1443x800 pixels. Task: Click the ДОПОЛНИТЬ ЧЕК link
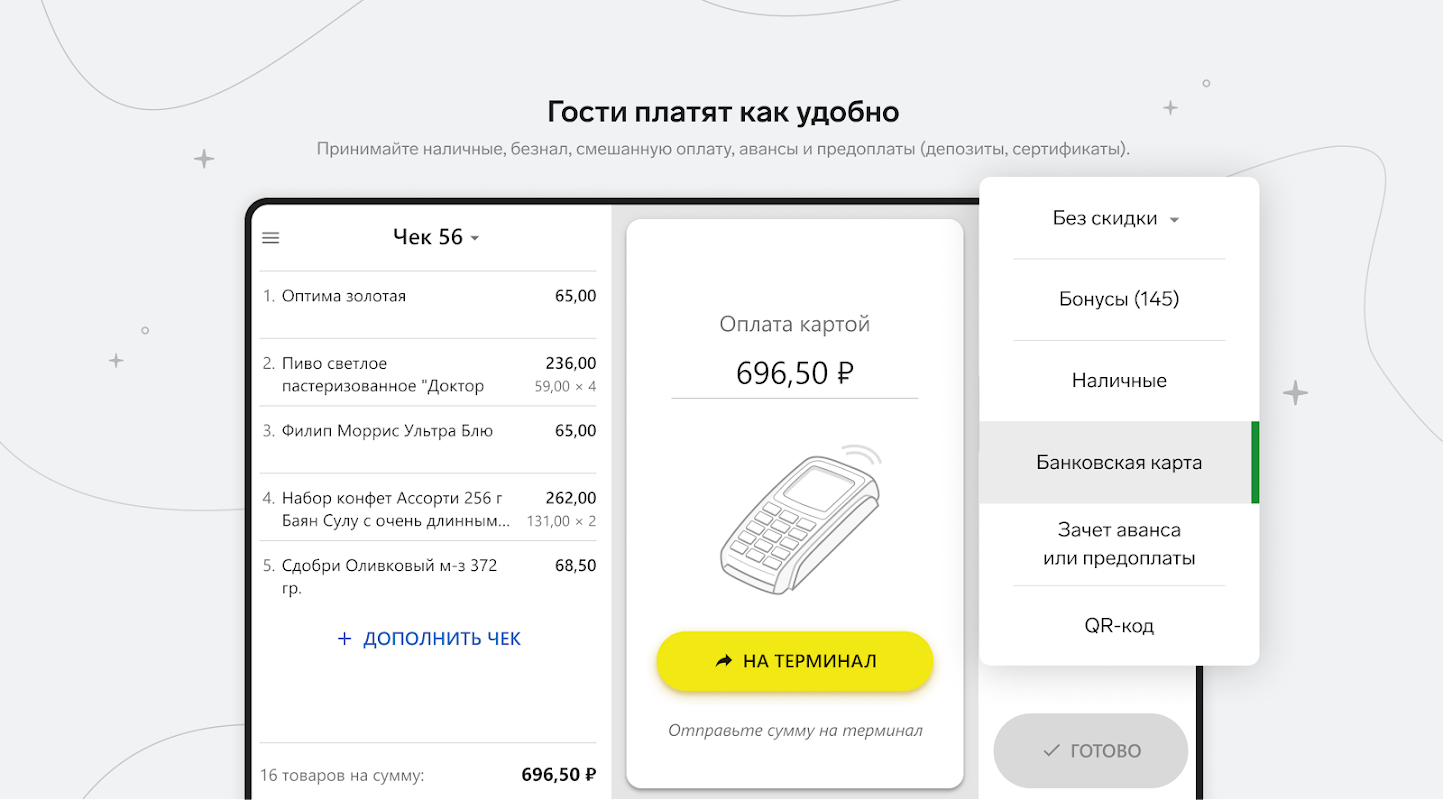[441, 639]
